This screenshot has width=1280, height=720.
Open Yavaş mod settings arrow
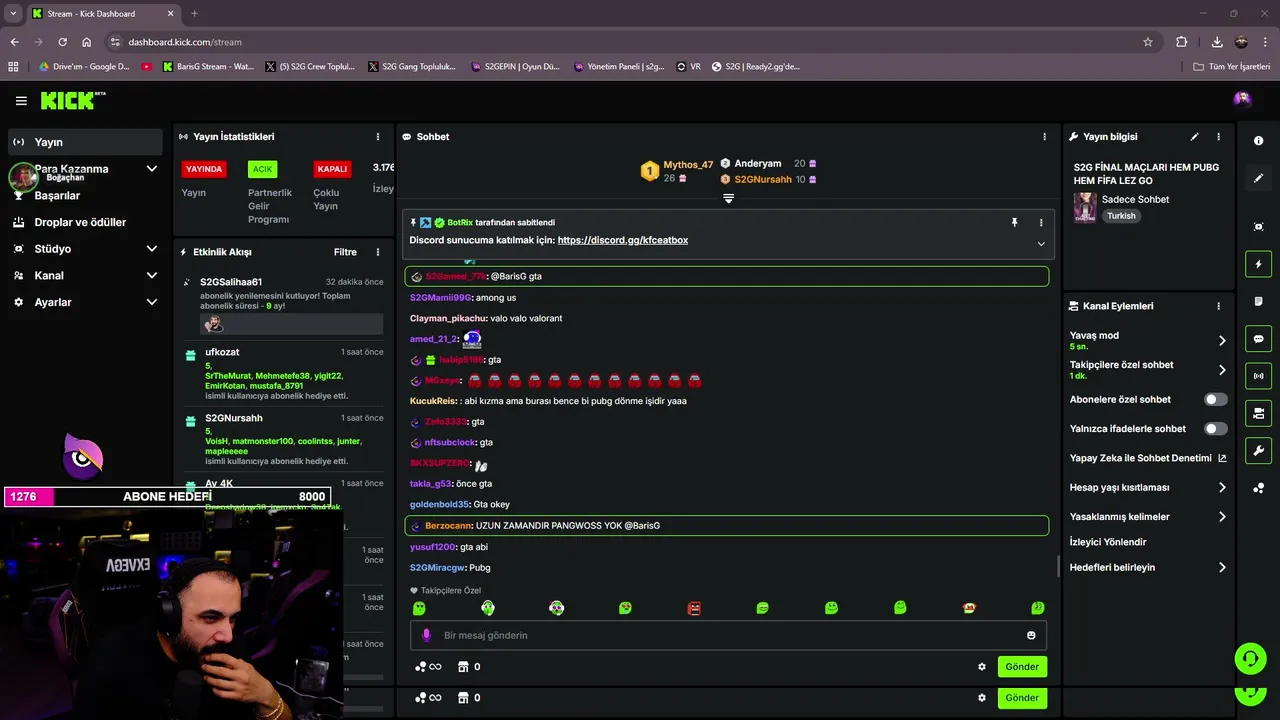point(1222,341)
